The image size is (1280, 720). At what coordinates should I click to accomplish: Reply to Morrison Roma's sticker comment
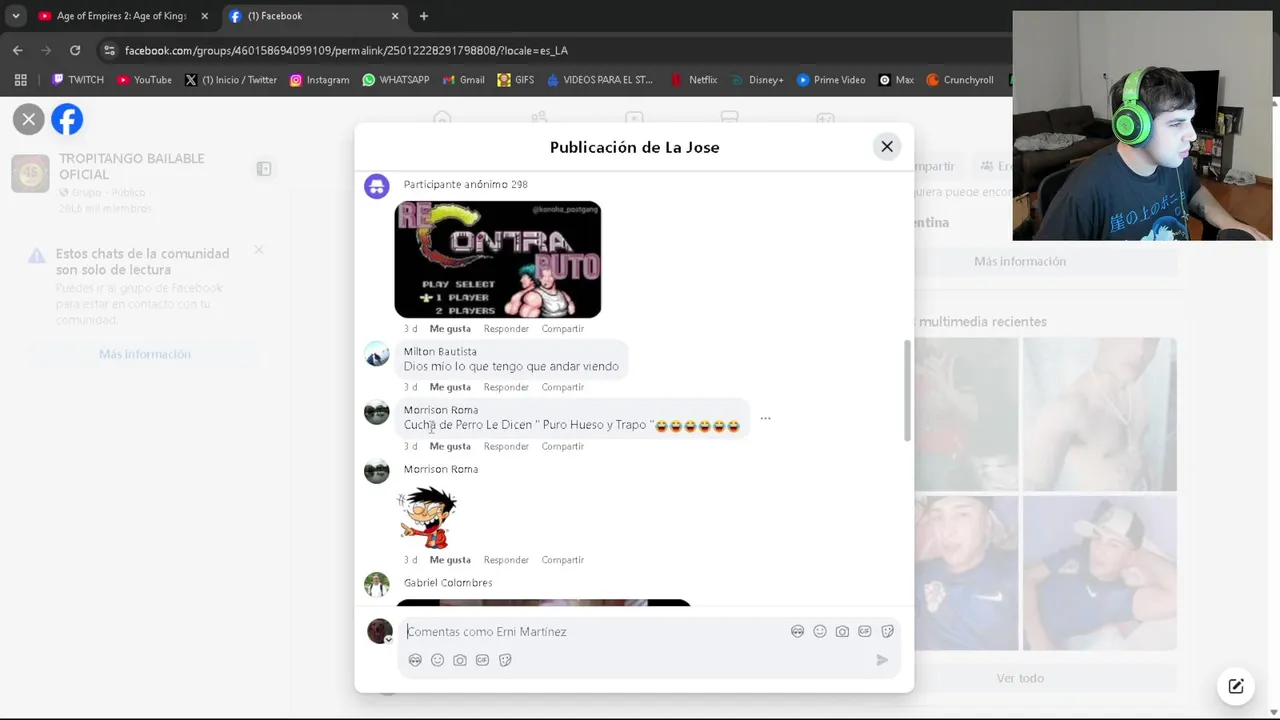tap(506, 560)
